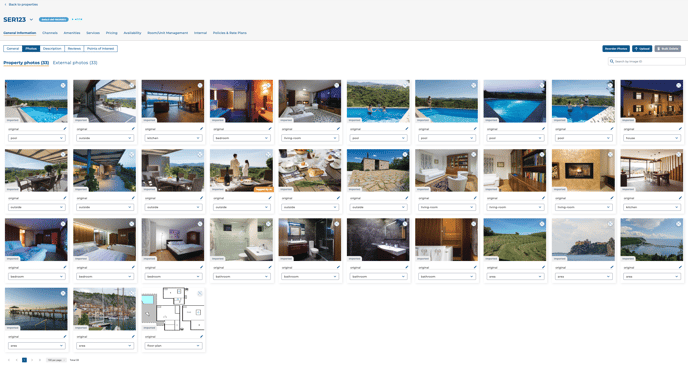688x369 pixels.
Task: Expand the floor plan category dropdown
Action: [173, 346]
